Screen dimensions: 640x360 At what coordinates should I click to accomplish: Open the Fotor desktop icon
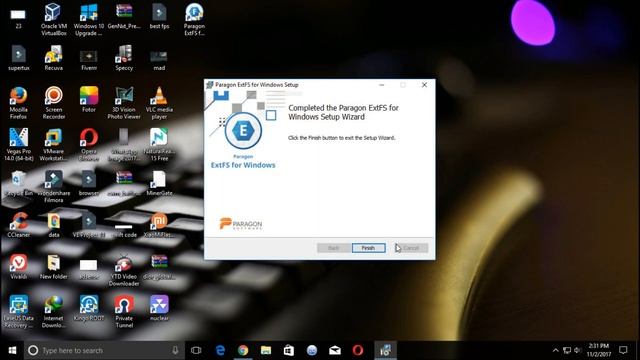(x=89, y=99)
